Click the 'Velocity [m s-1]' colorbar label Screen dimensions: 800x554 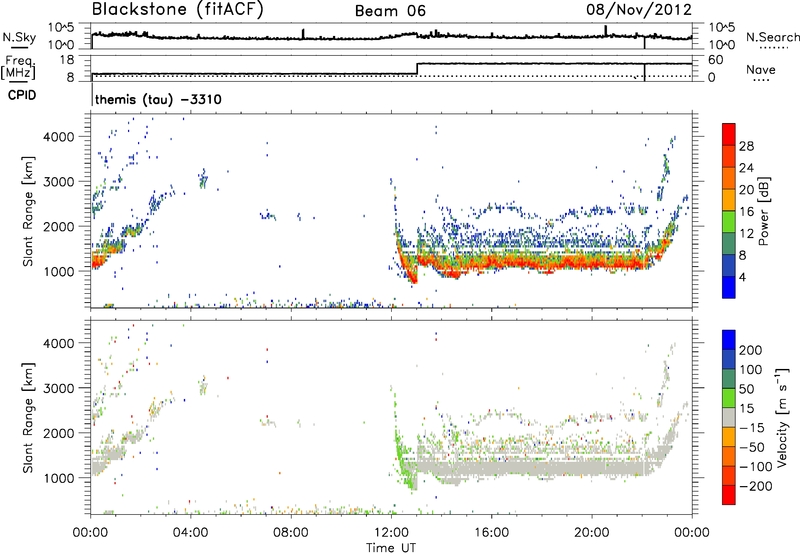click(782, 417)
